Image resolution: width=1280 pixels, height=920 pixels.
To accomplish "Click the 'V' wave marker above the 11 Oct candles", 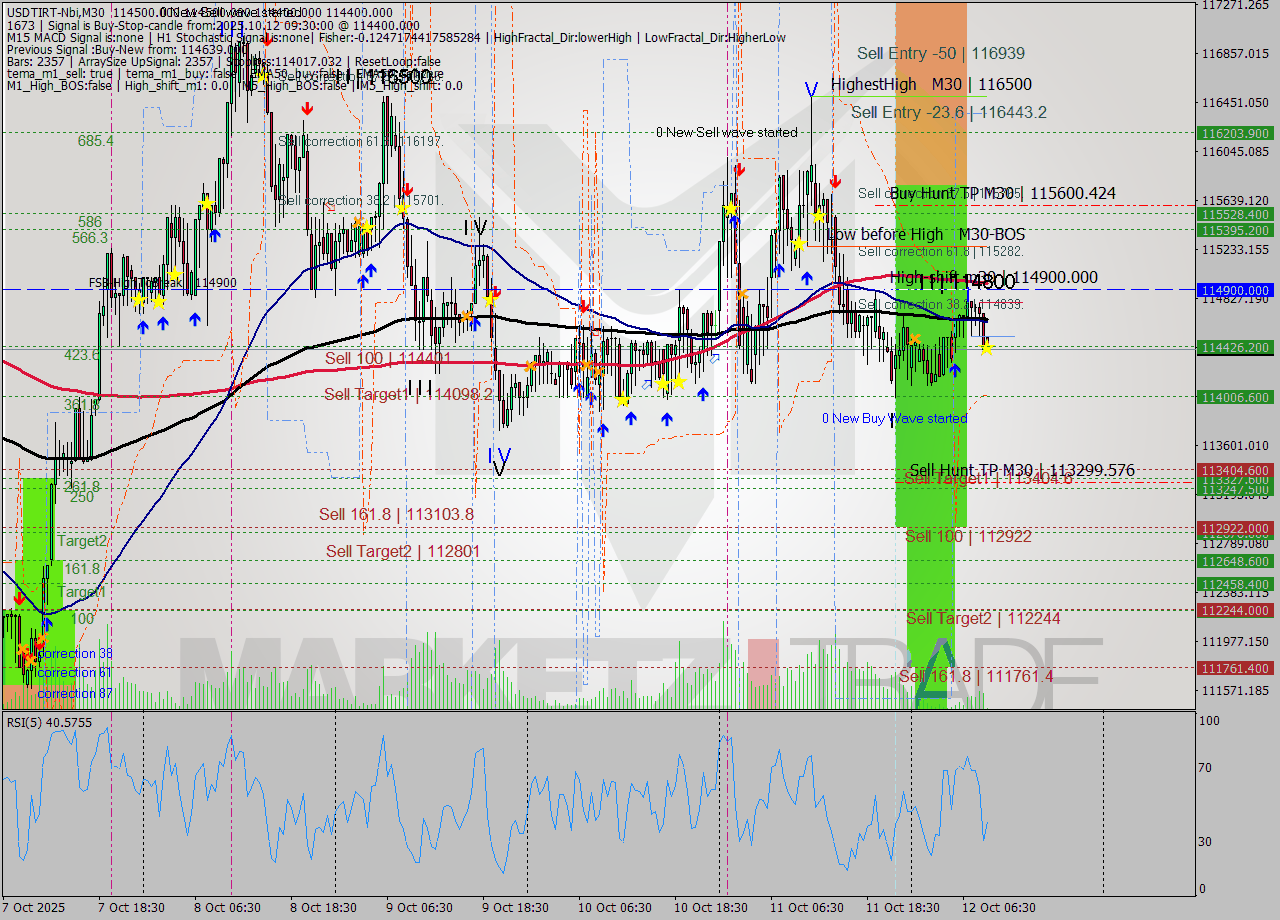I will tap(813, 90).
